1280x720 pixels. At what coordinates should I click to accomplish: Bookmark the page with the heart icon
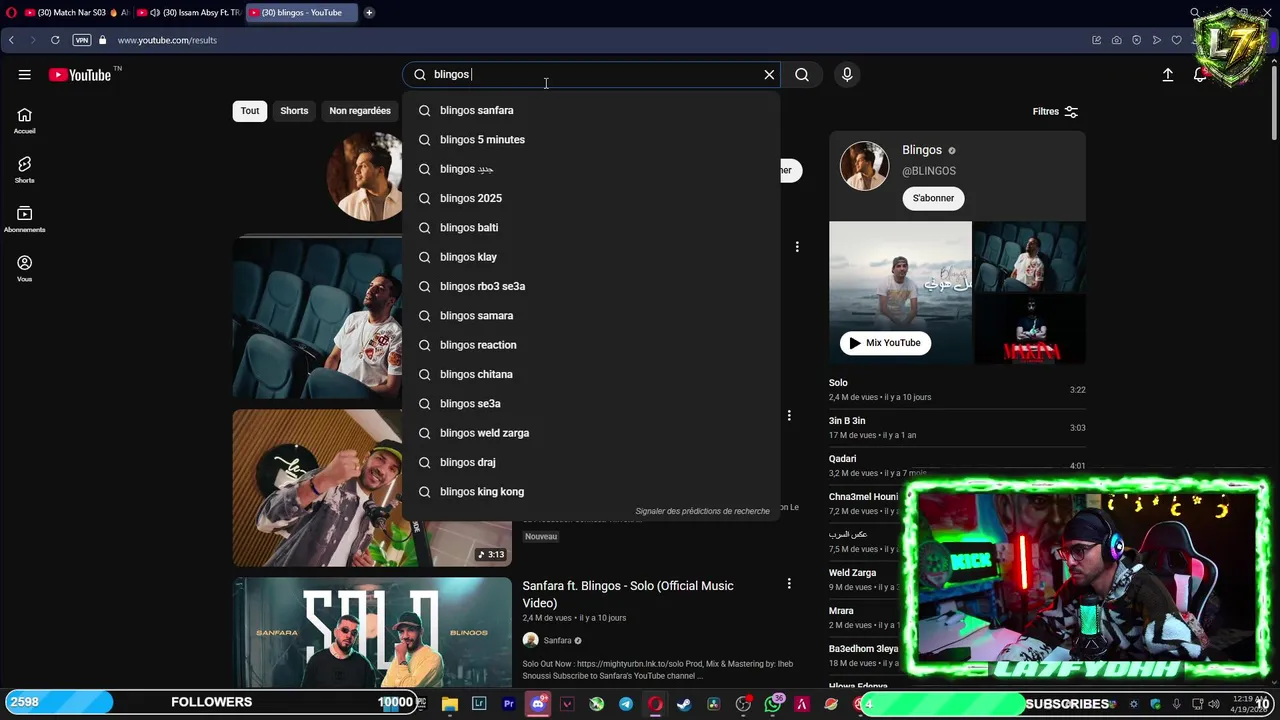click(1176, 40)
